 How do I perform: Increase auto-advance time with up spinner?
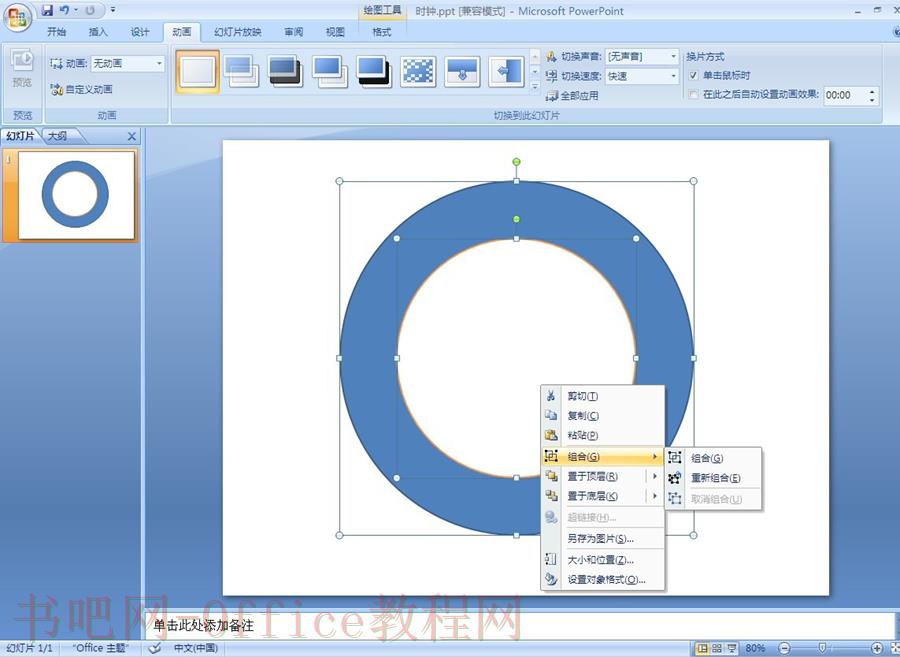(x=872, y=91)
